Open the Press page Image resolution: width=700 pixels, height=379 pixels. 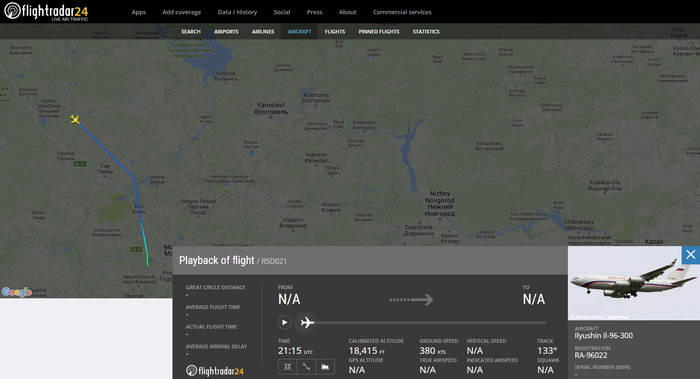[x=314, y=12]
